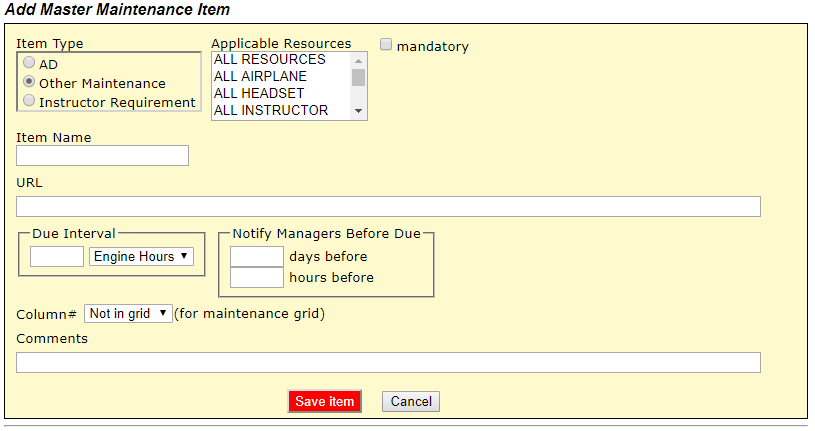The width and height of the screenshot is (815, 431).
Task: Choose ALL INSTRUCTOR in the resources list
Action: click(x=281, y=111)
